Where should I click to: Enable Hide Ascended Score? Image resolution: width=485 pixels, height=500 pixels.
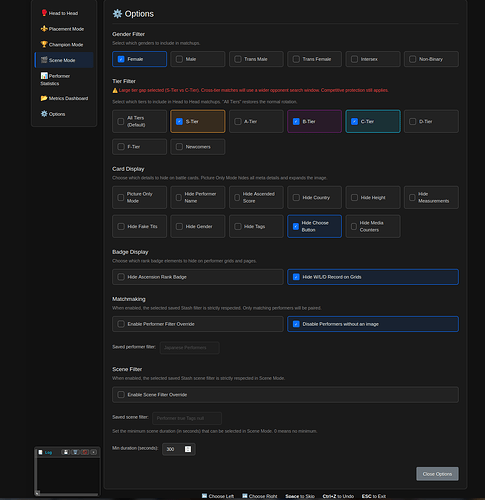256,197
